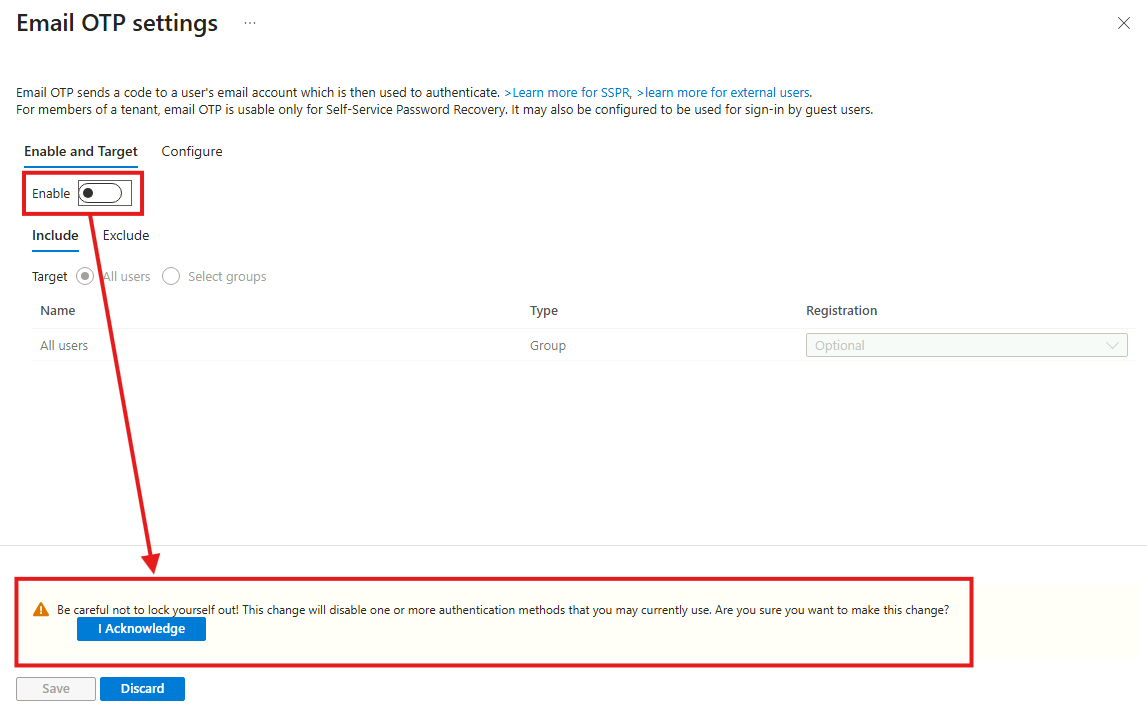Switch to the Include tab
The height and width of the screenshot is (719, 1147).
point(55,236)
